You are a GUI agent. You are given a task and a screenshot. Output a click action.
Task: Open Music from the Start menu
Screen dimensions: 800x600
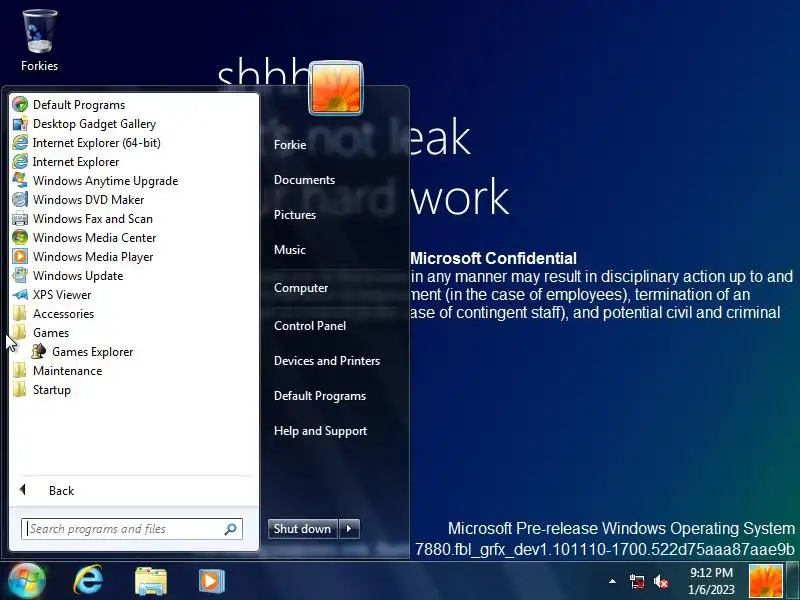click(290, 250)
